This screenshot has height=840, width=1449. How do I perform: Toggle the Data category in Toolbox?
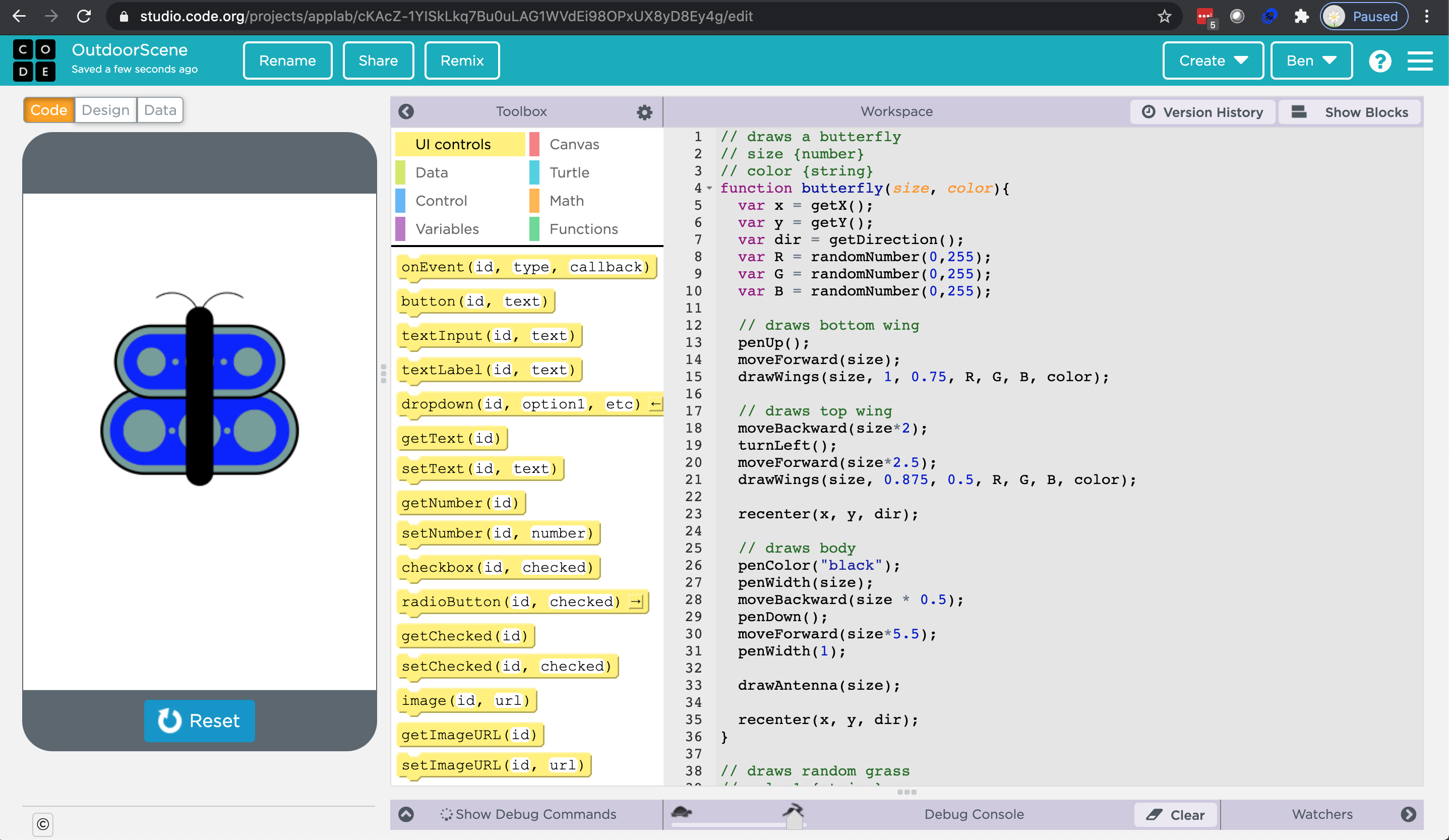coord(432,173)
